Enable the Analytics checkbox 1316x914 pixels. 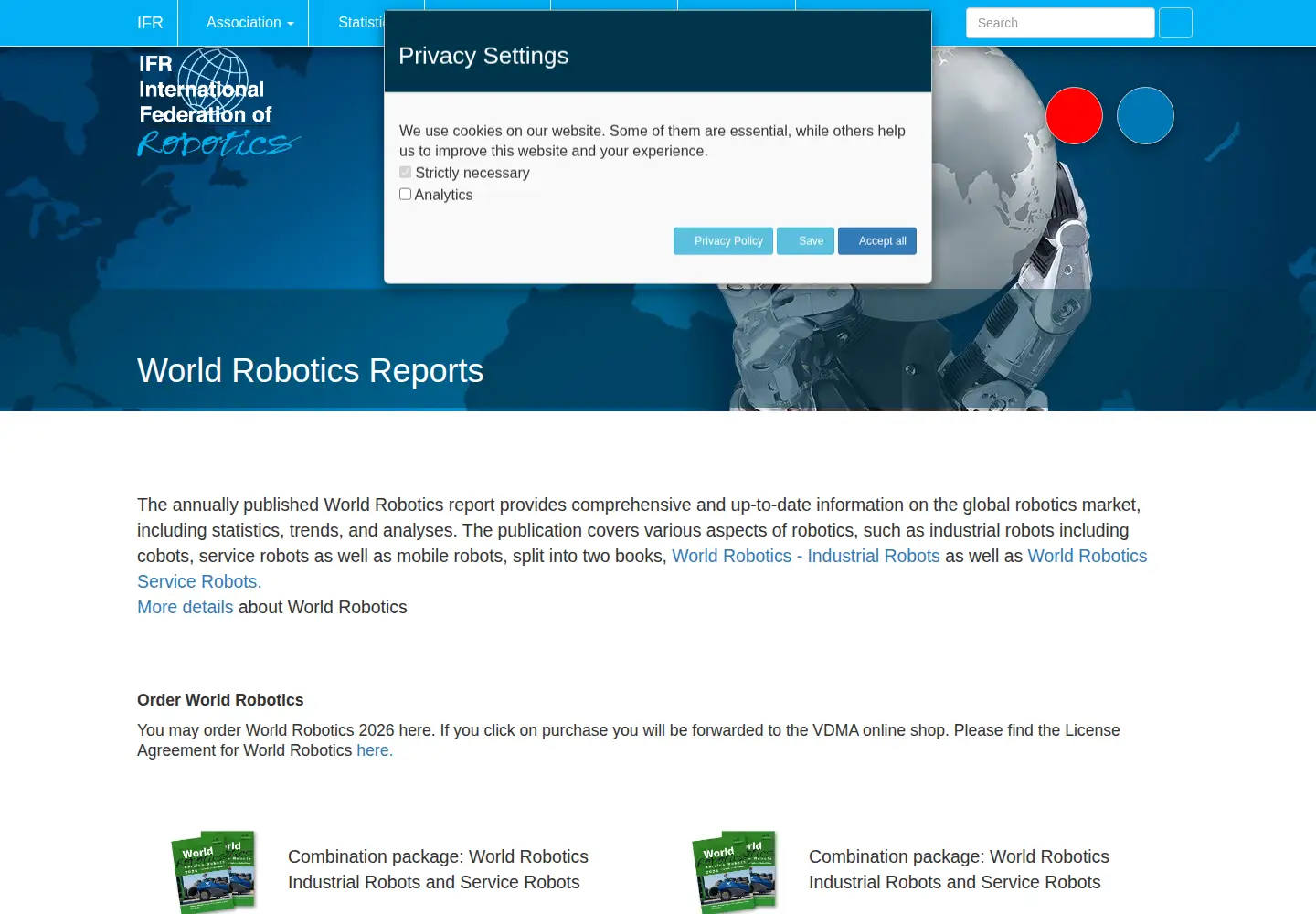point(405,194)
